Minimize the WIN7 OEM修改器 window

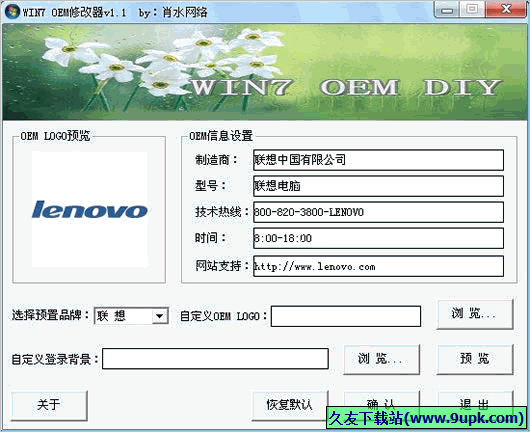pyautogui.click(x=447, y=9)
